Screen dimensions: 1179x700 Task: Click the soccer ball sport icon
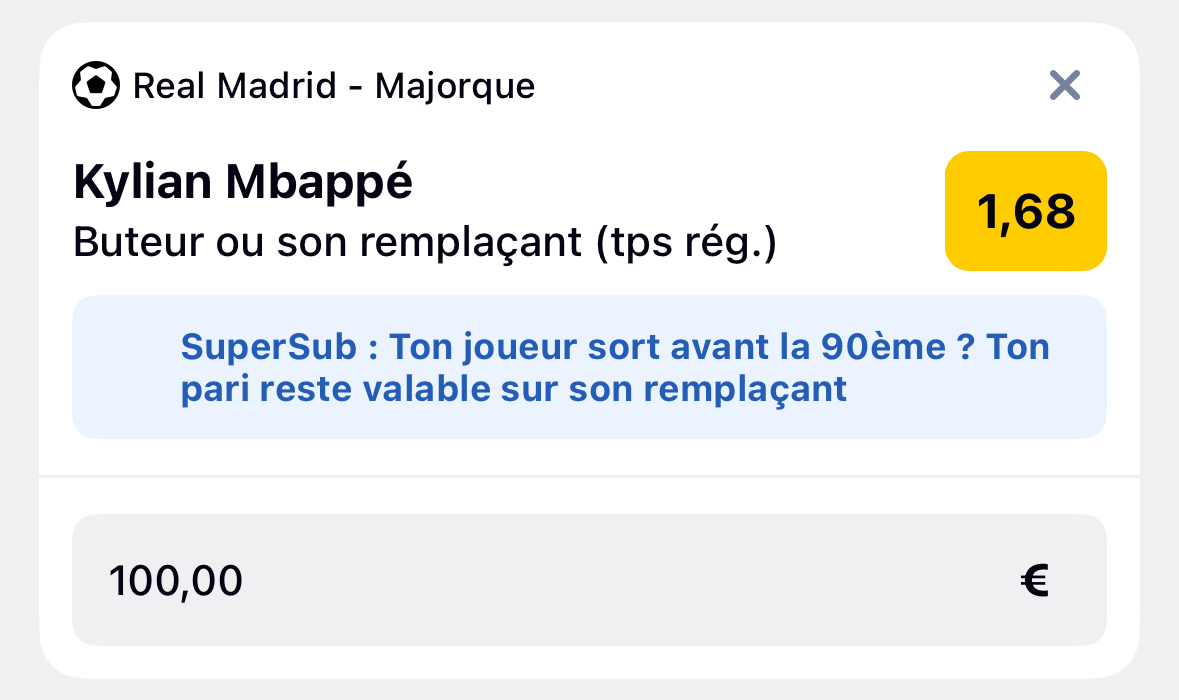(95, 85)
